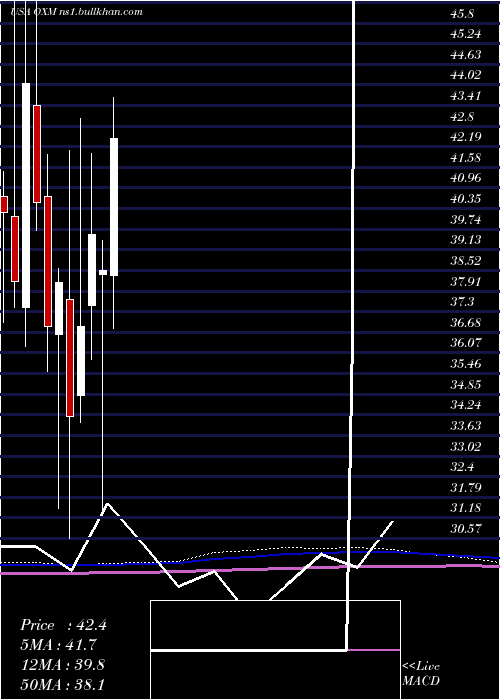
Task: Click the 41.58 price axis label
Action: click(466, 158)
